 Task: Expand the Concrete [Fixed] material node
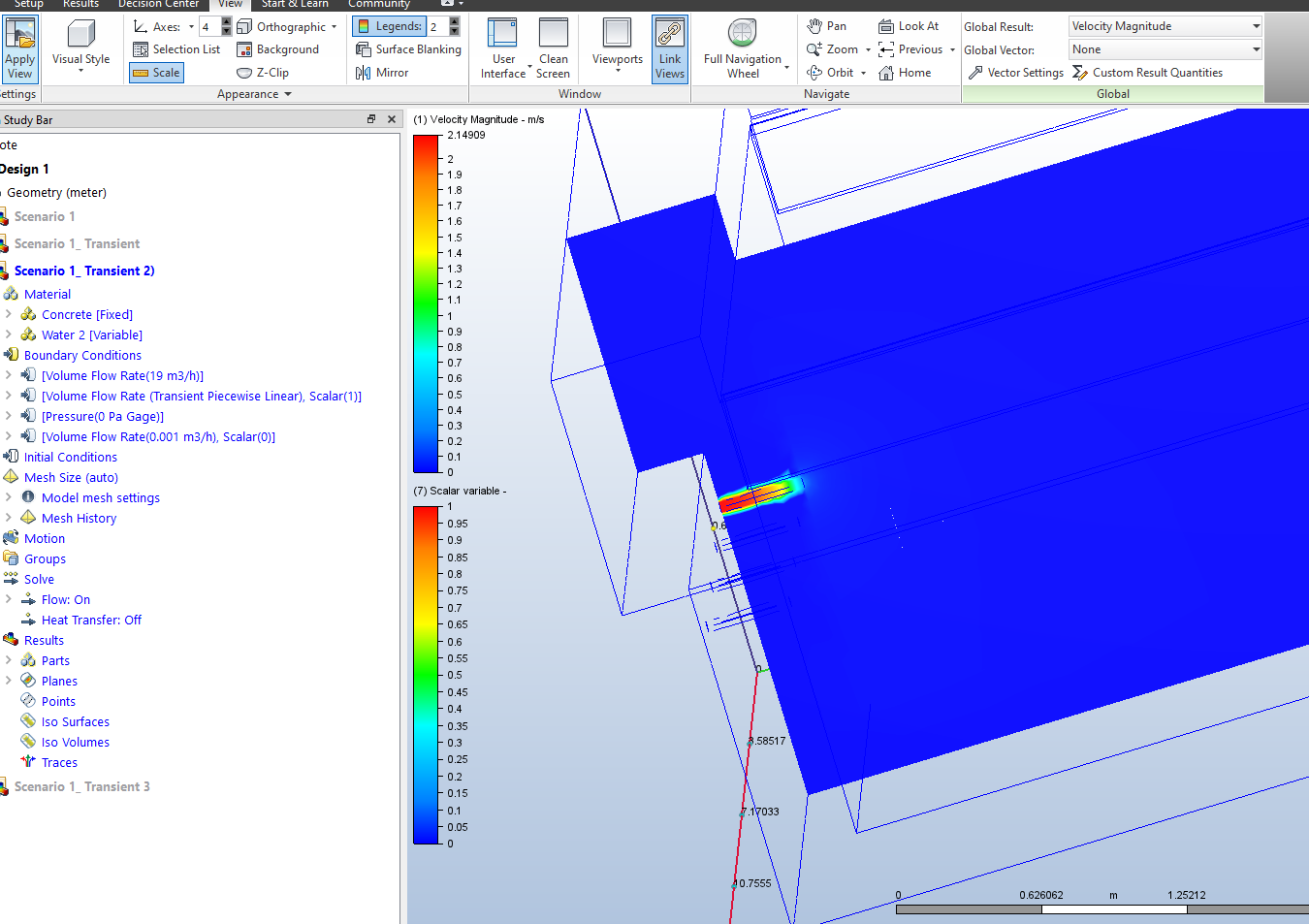(9, 314)
